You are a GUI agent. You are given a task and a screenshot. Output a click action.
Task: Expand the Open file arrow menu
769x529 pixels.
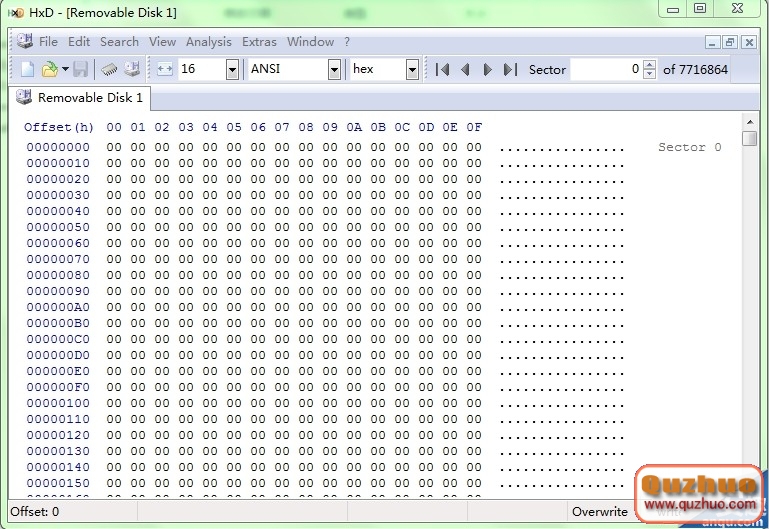click(65, 70)
